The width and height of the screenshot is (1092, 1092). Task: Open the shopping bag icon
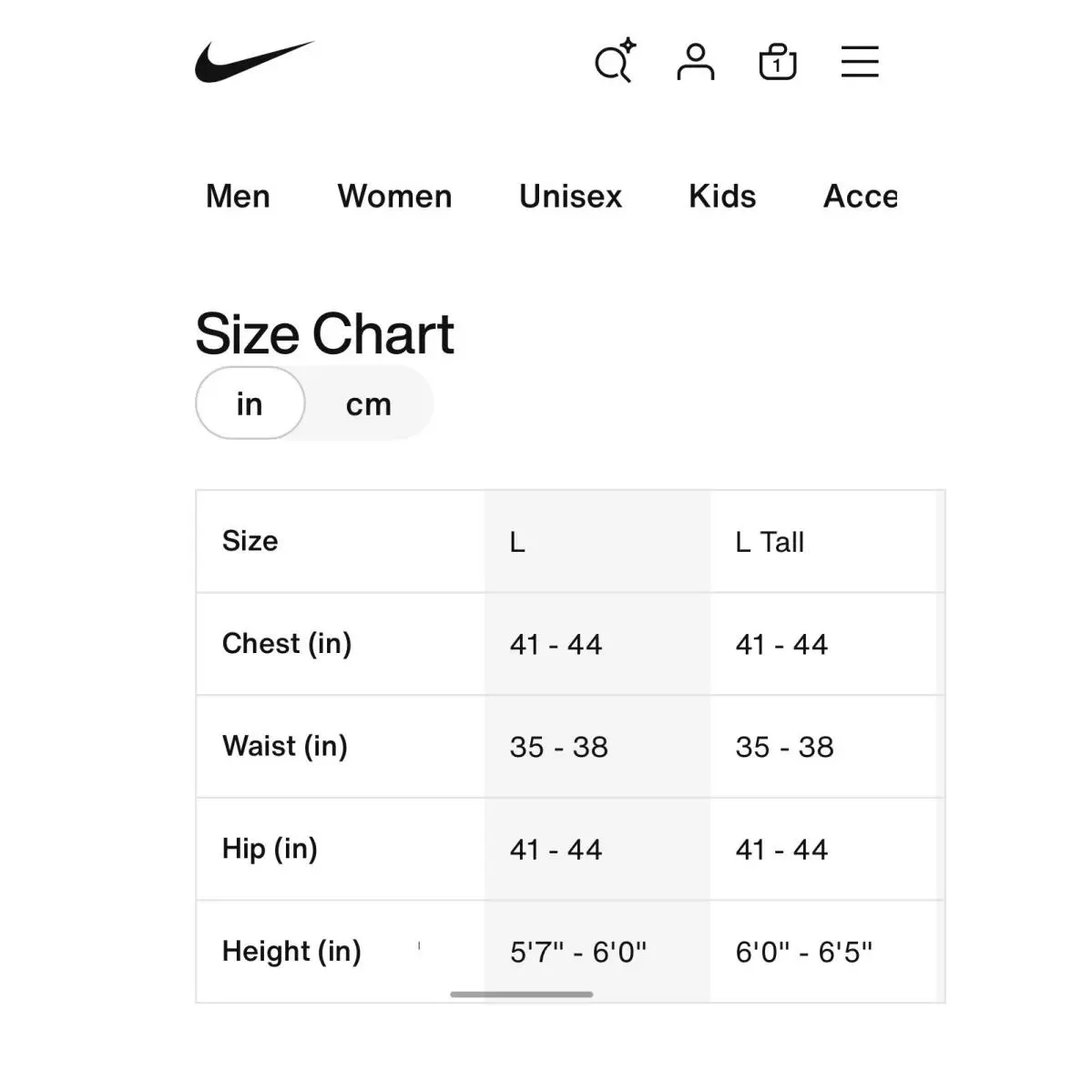point(777,62)
